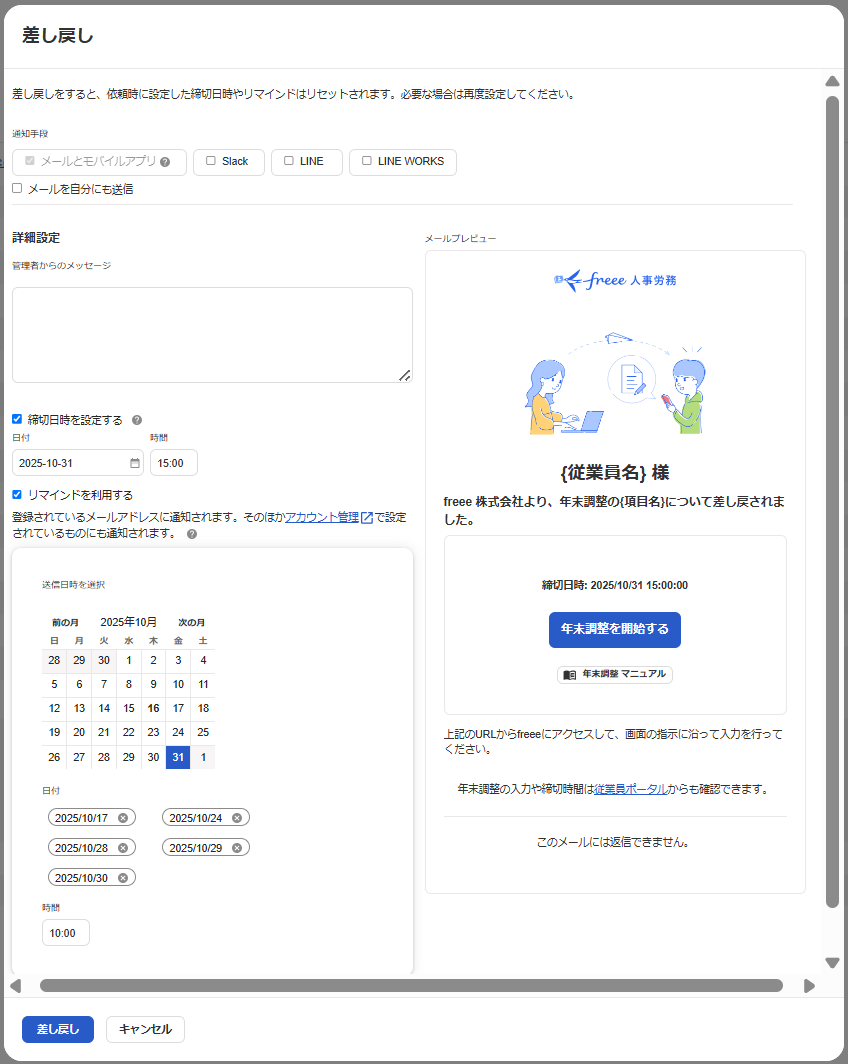
Task: Click the 2025年10月 calendar month heading
Action: pyautogui.click(x=128, y=622)
